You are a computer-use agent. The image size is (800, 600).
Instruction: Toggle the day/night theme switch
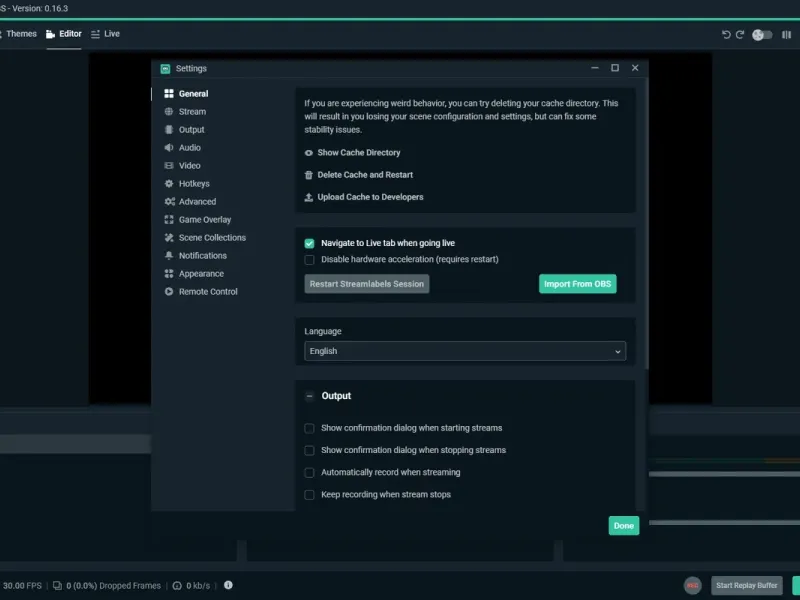pyautogui.click(x=762, y=35)
